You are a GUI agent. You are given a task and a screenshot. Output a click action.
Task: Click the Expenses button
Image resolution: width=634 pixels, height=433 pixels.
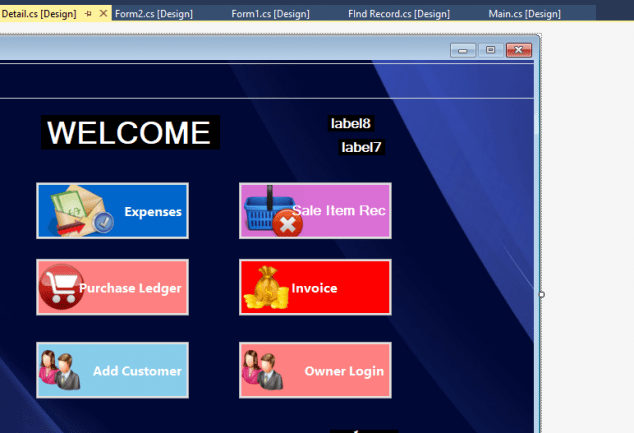(x=112, y=211)
